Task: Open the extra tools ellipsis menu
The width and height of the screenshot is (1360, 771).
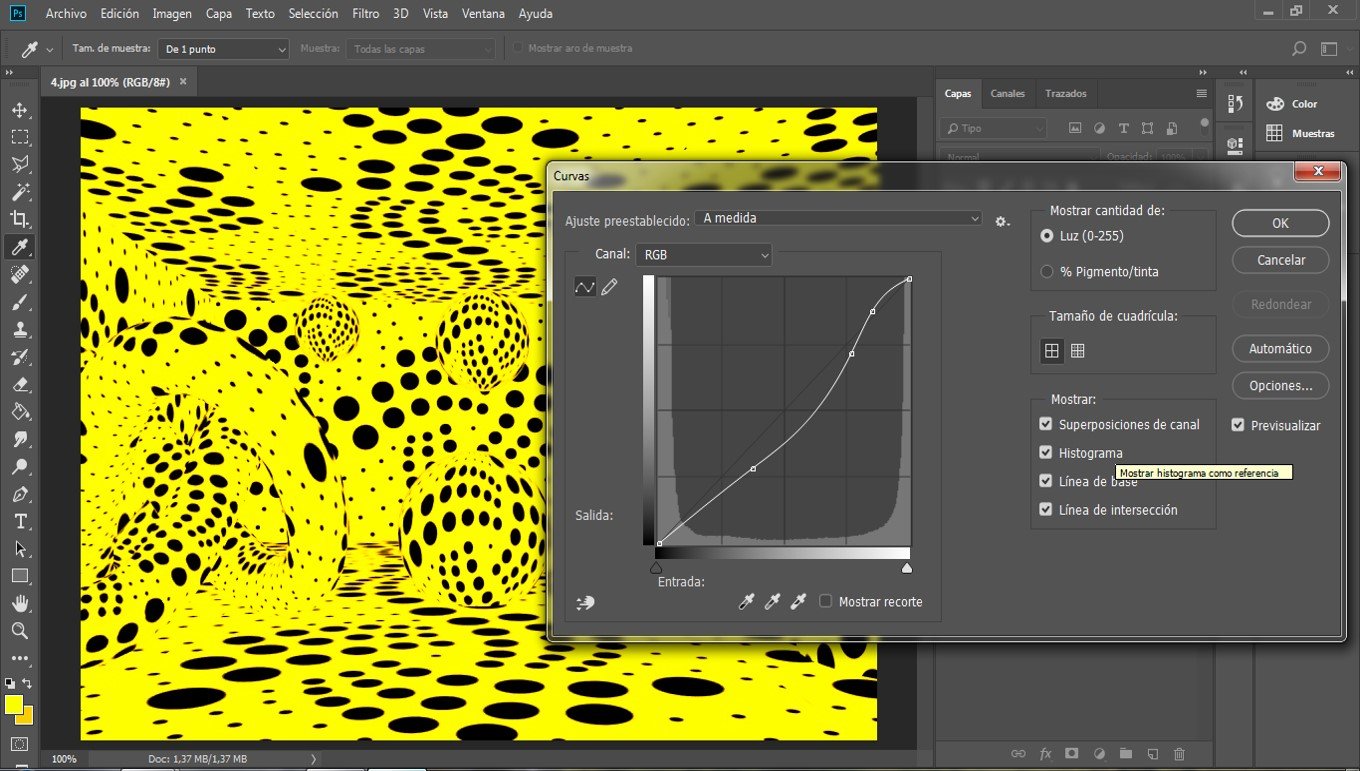Action: [x=19, y=659]
